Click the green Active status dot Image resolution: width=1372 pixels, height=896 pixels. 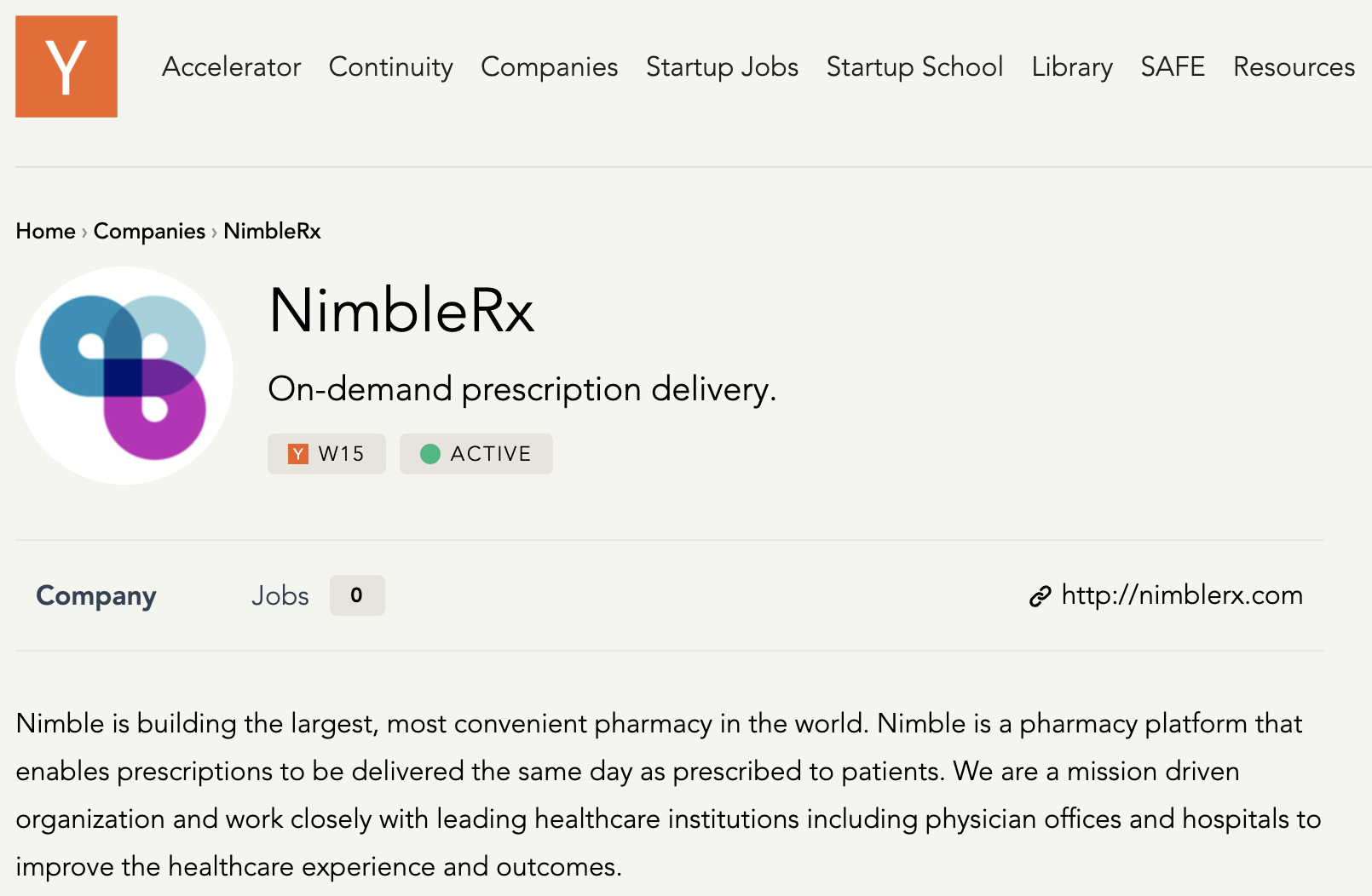[430, 454]
